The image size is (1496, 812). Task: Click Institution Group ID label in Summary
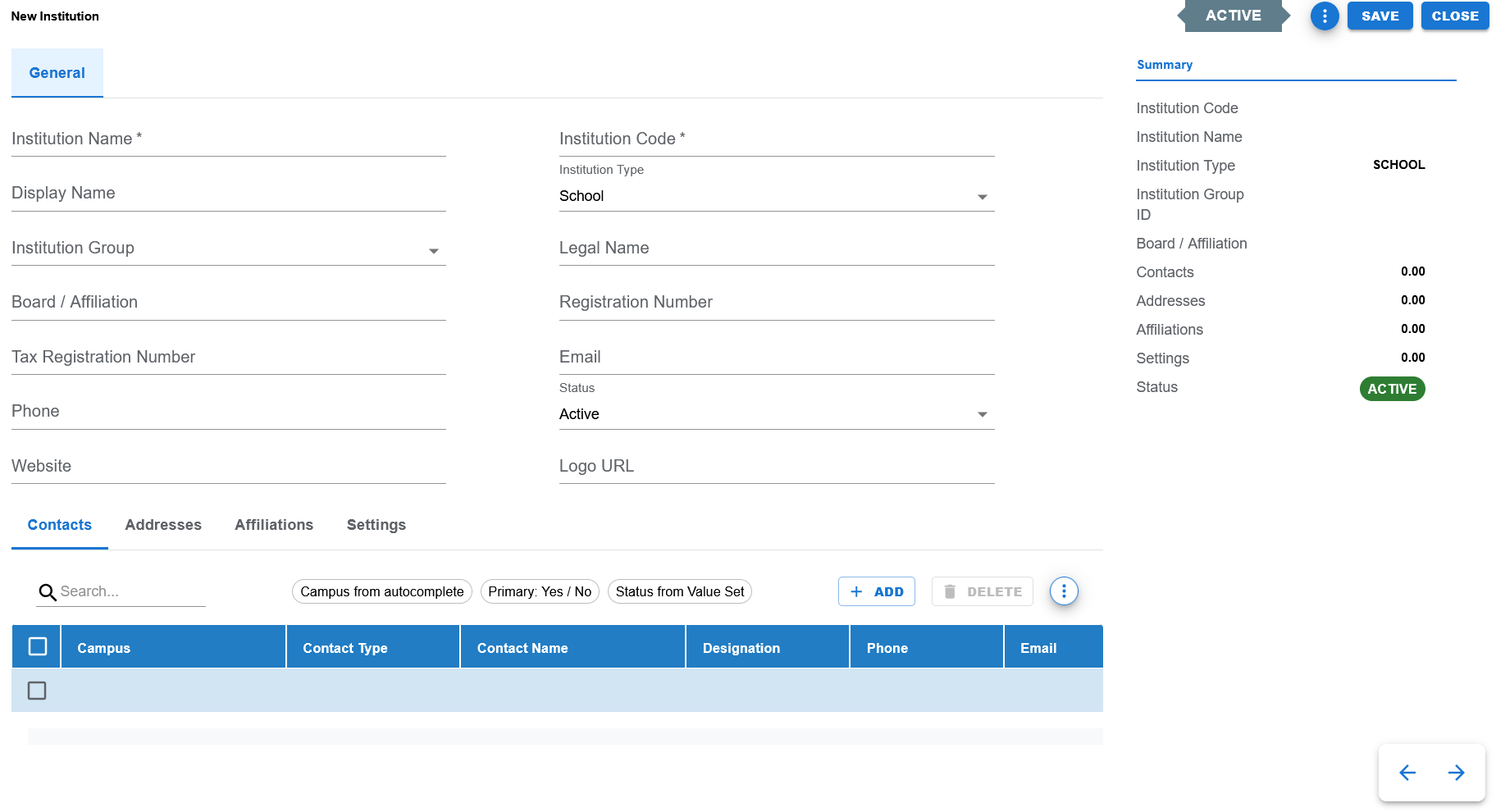[x=1190, y=204]
